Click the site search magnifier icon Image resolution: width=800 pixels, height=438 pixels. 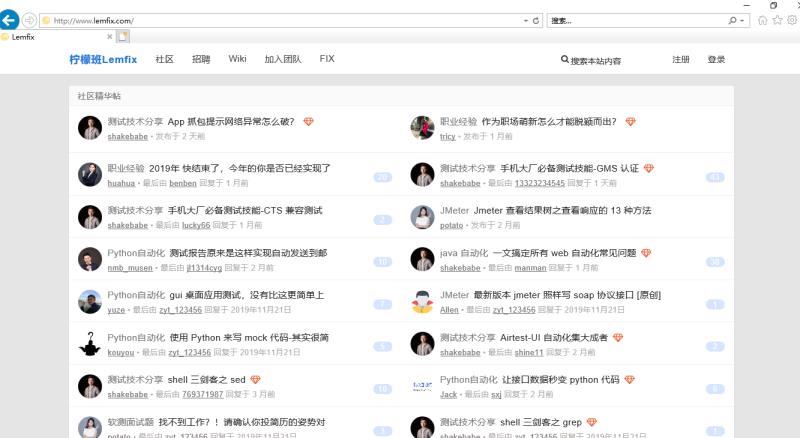[565, 60]
